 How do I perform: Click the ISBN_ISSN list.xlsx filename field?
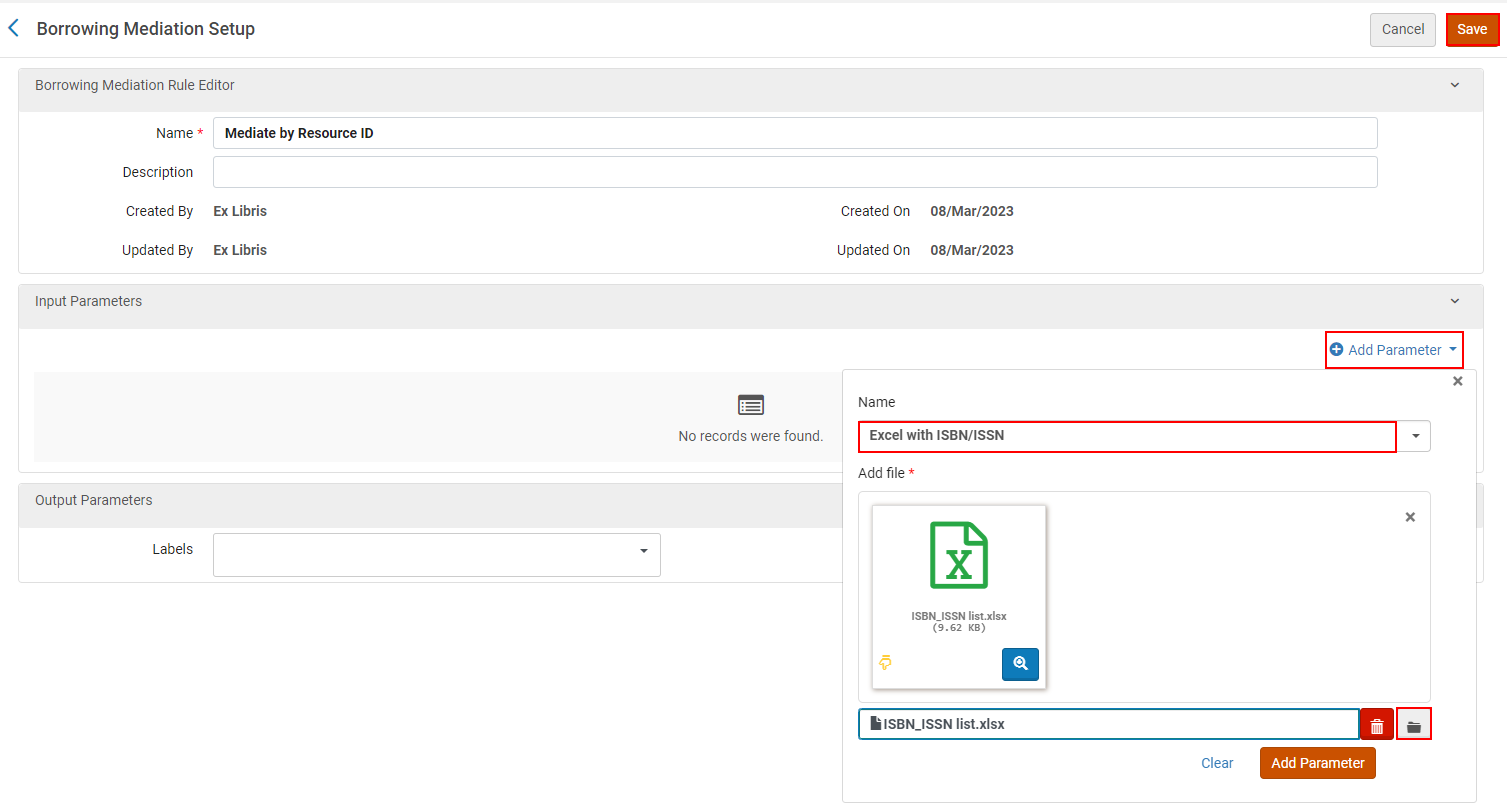(1108, 724)
